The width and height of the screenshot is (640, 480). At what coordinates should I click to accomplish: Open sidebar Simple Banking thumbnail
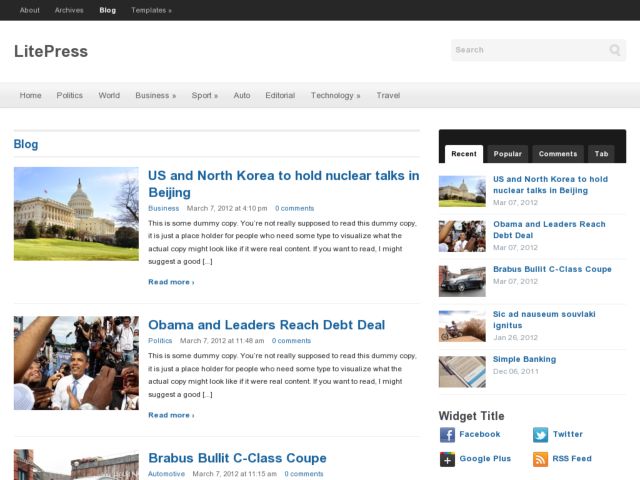point(462,372)
